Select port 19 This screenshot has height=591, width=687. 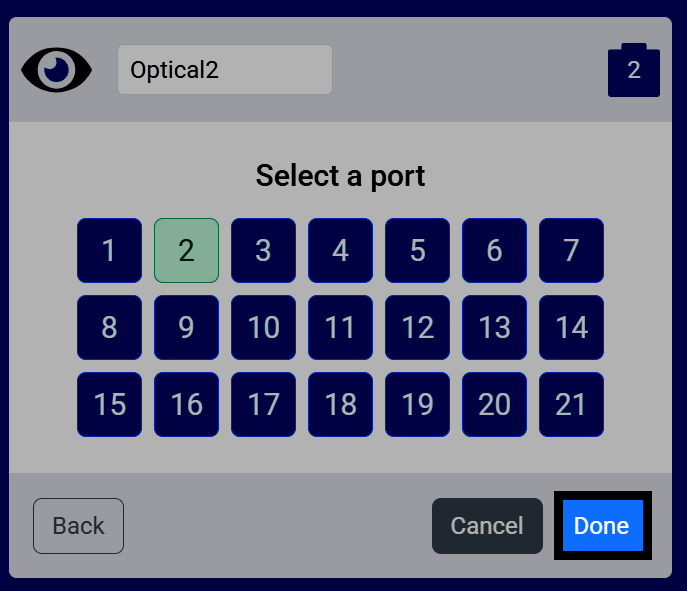click(x=418, y=404)
